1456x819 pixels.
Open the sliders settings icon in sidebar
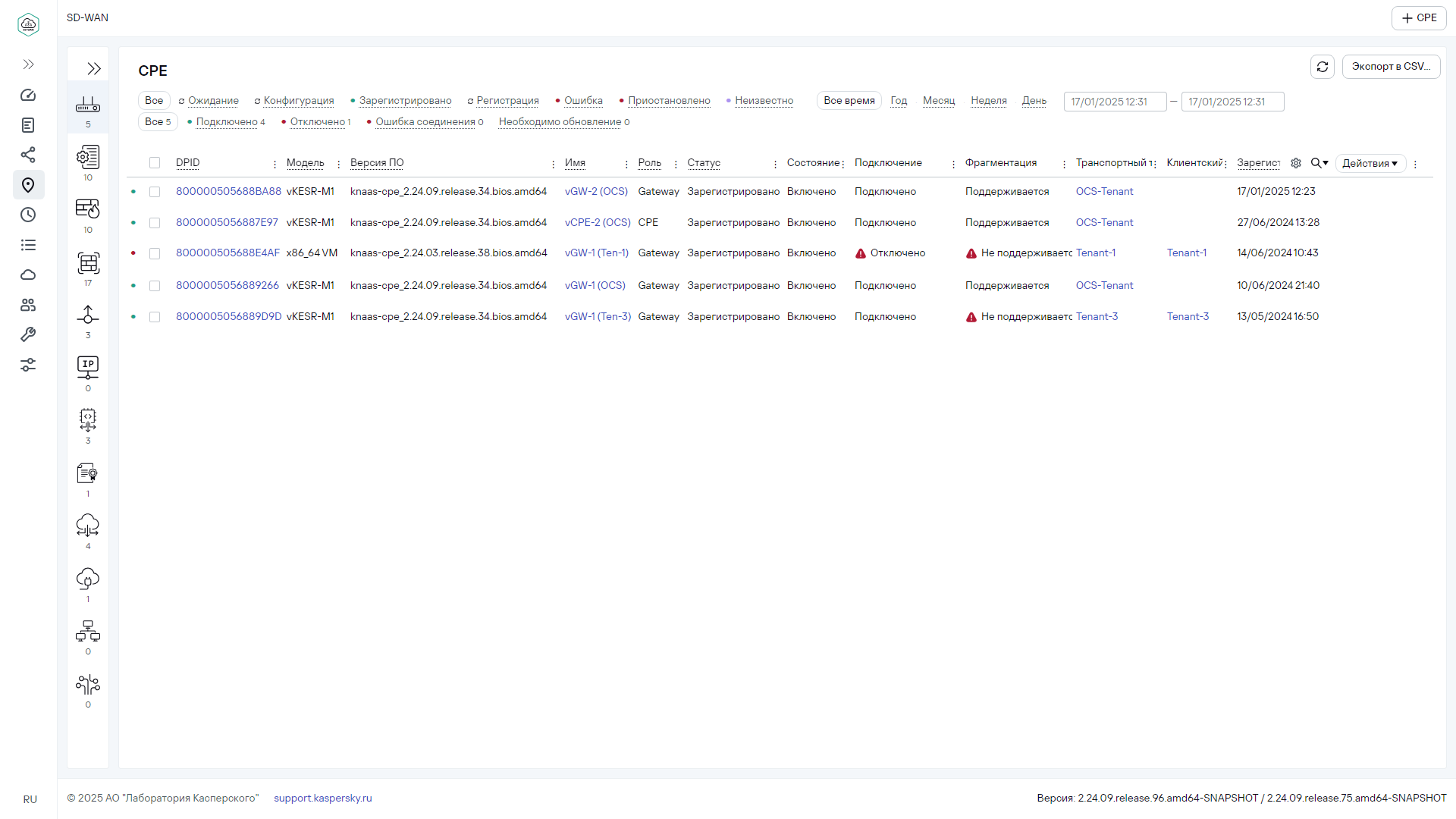click(x=28, y=365)
